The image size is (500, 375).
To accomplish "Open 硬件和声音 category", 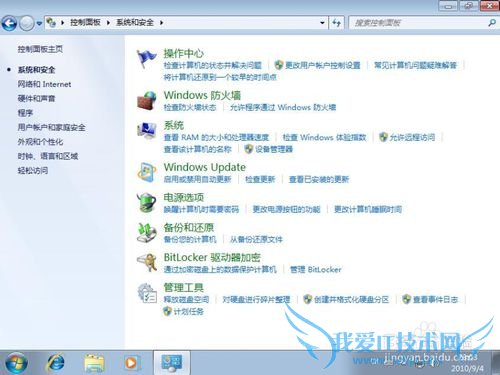I will coord(36,99).
